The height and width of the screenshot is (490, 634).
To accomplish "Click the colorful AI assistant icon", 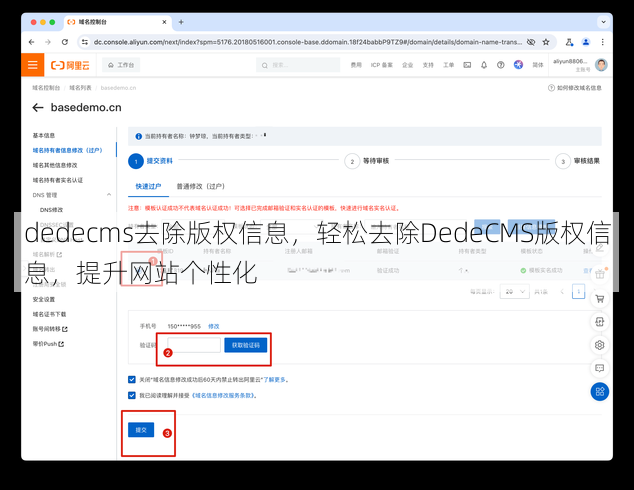I will tap(518, 65).
